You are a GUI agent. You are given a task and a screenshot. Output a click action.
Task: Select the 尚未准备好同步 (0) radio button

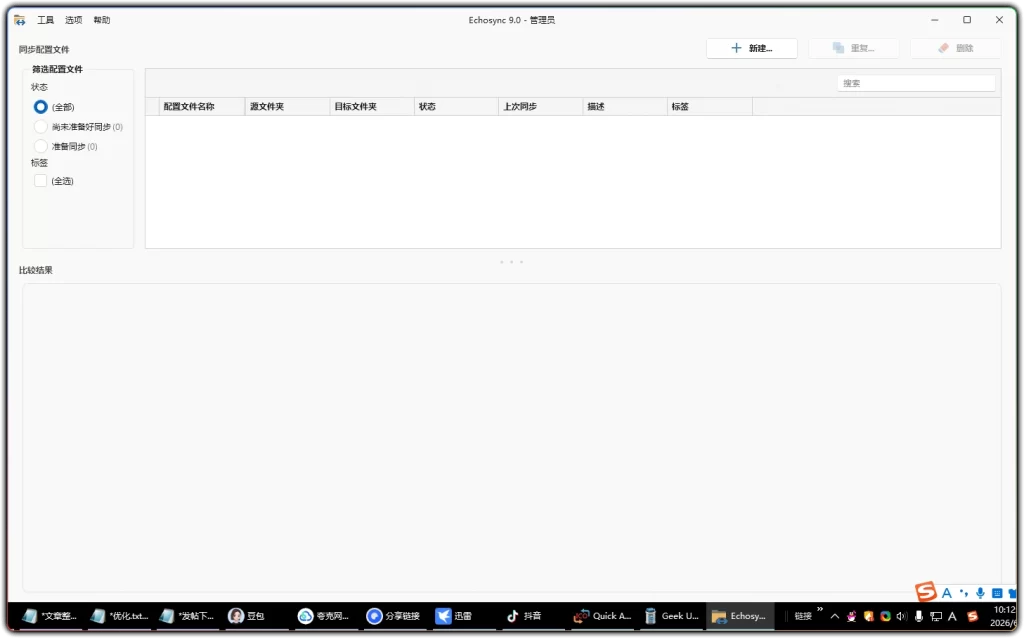[x=40, y=127]
